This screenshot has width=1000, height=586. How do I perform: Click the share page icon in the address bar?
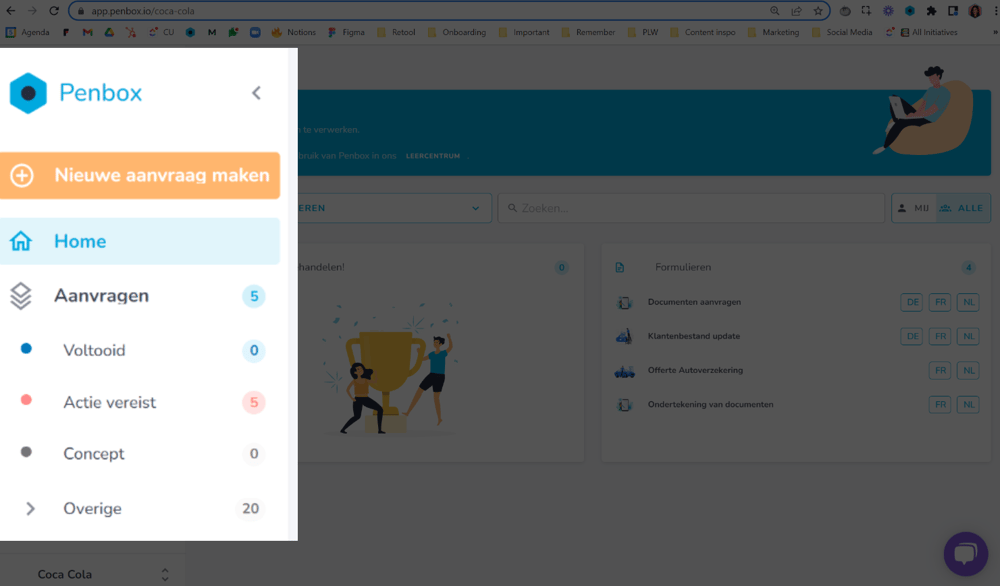797,11
